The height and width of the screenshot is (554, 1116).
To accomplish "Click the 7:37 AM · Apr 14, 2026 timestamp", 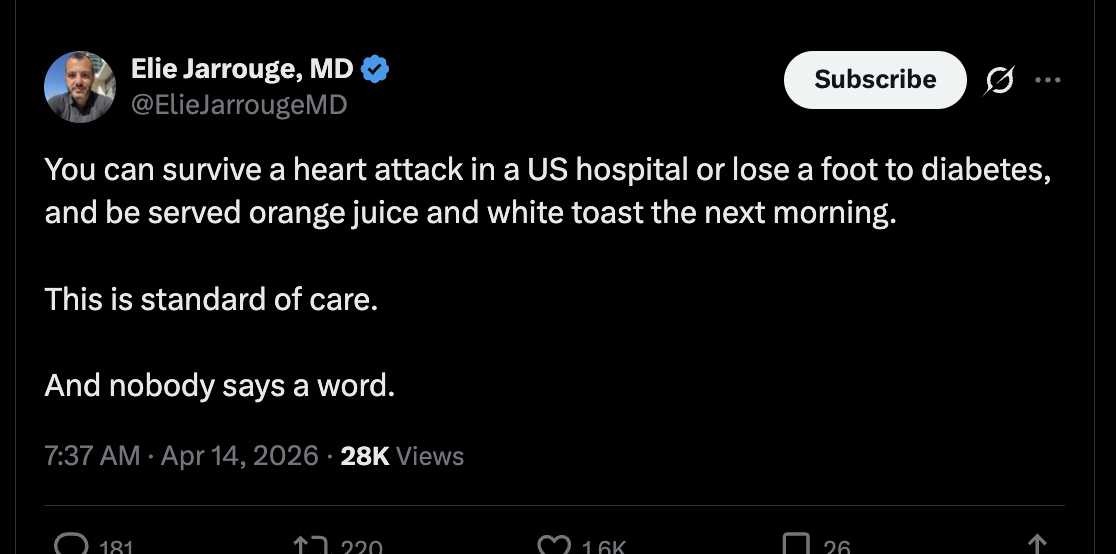I will 182,456.
